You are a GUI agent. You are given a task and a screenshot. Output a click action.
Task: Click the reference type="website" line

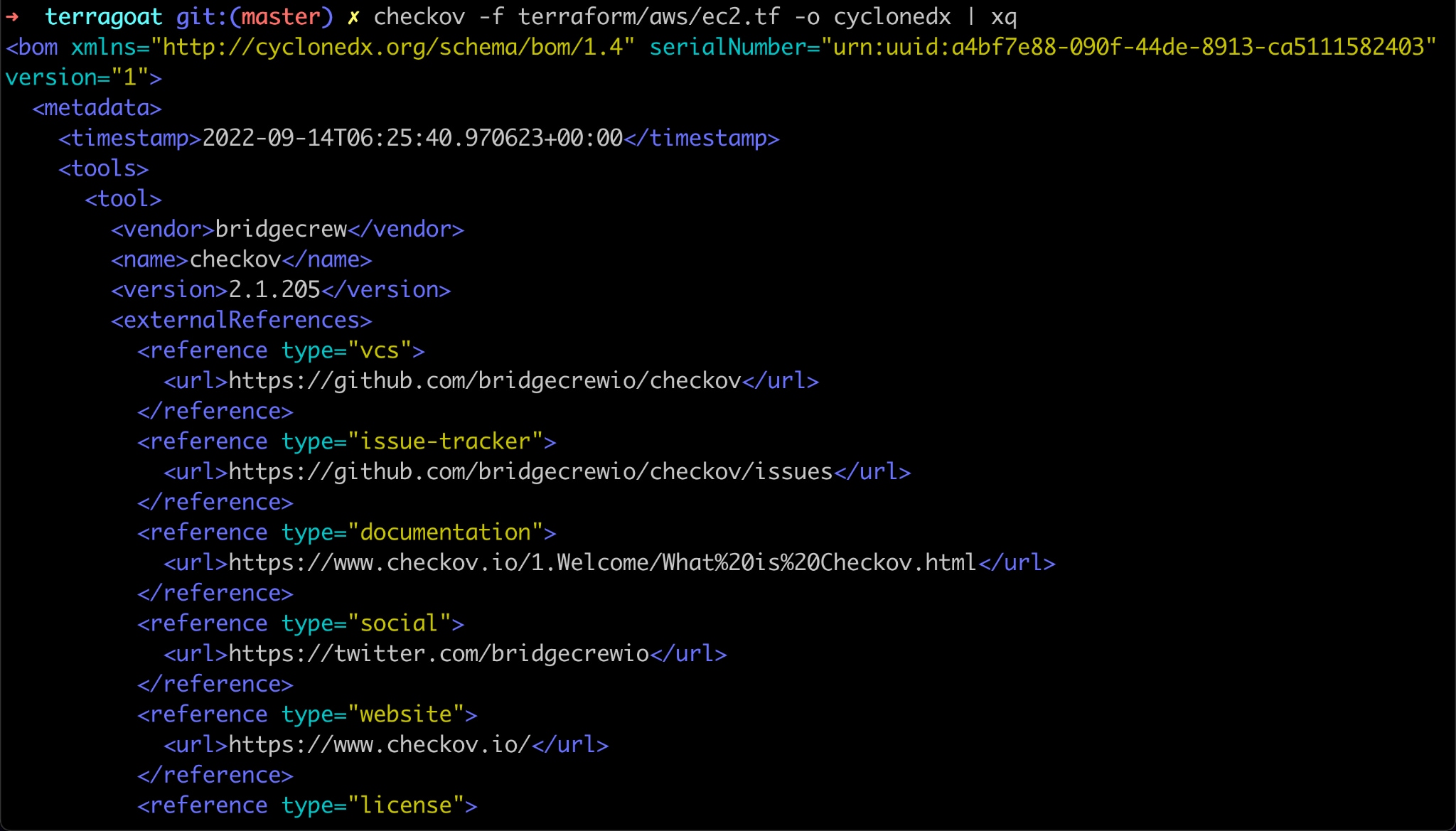click(307, 714)
